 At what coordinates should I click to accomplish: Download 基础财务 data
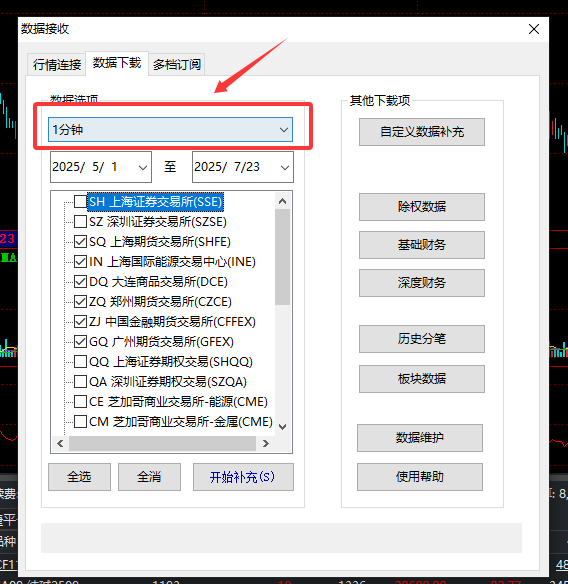(x=422, y=245)
